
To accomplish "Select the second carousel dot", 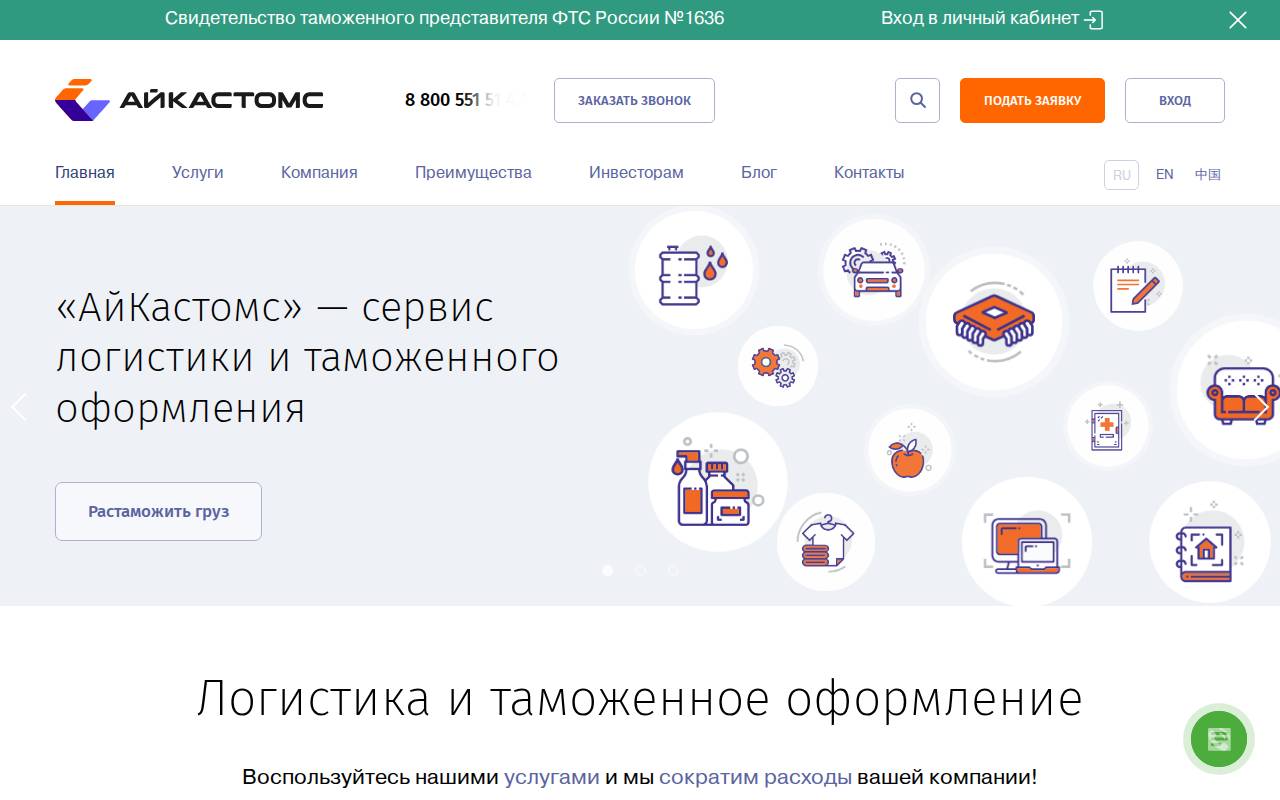I will pos(640,570).
